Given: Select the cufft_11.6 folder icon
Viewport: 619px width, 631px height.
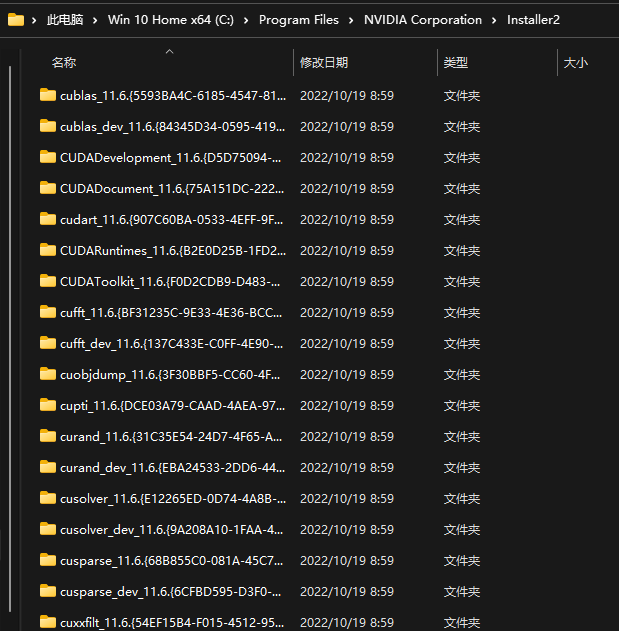Looking at the screenshot, I should click(48, 312).
